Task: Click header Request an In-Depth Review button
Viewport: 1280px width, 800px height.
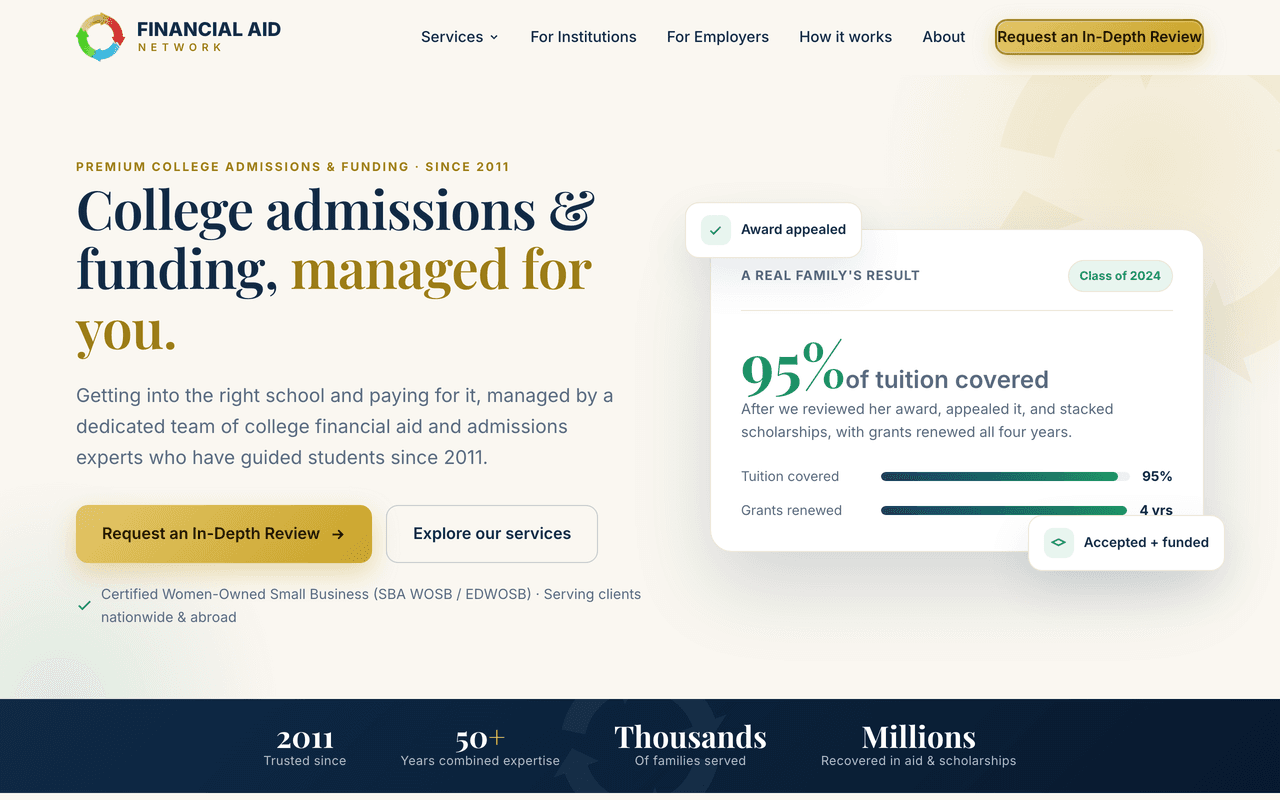Action: pyautogui.click(x=1099, y=37)
